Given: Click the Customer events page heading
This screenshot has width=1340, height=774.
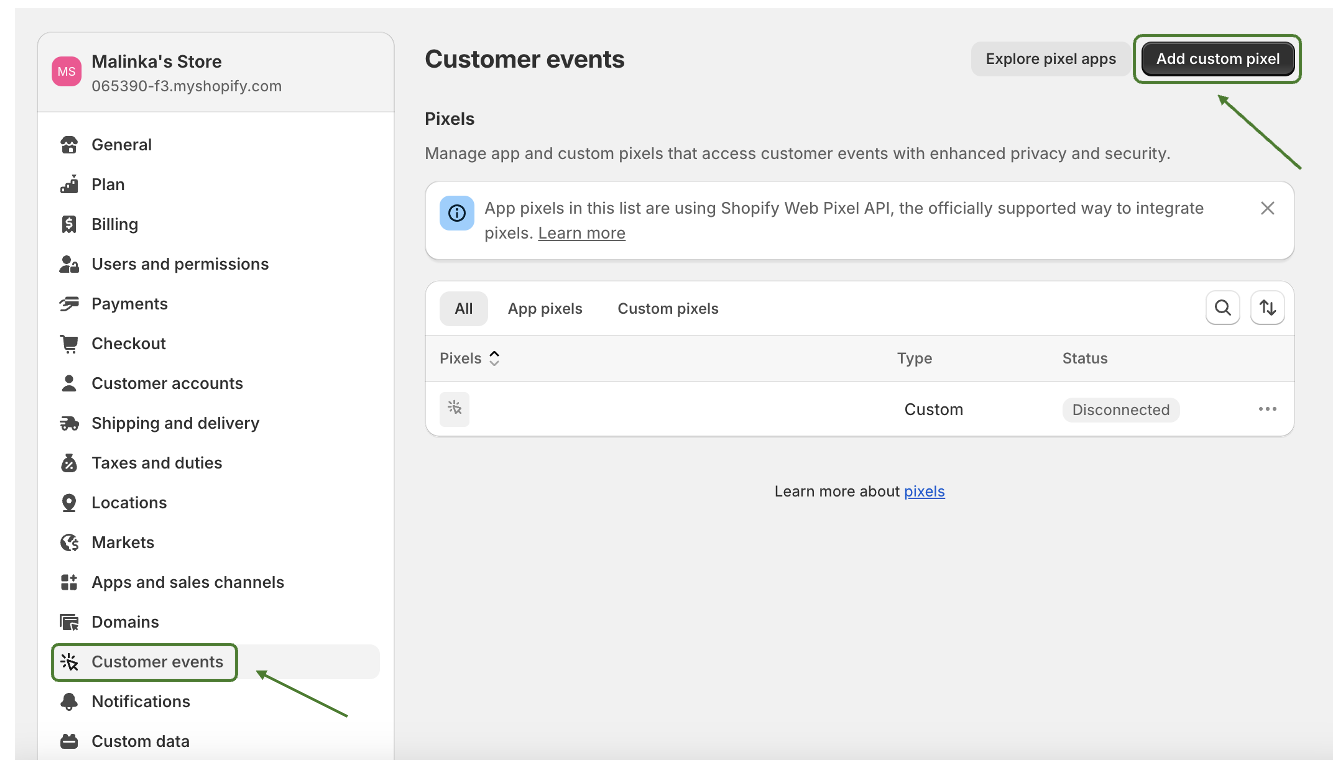Looking at the screenshot, I should tap(525, 60).
